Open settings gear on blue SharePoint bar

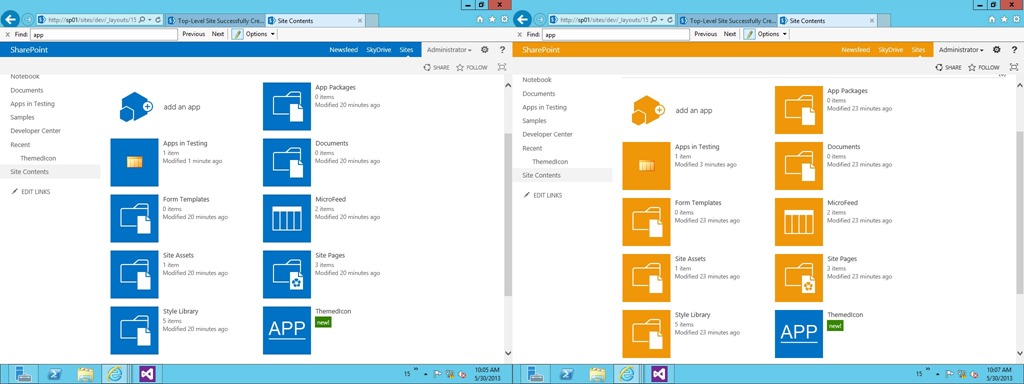click(485, 50)
